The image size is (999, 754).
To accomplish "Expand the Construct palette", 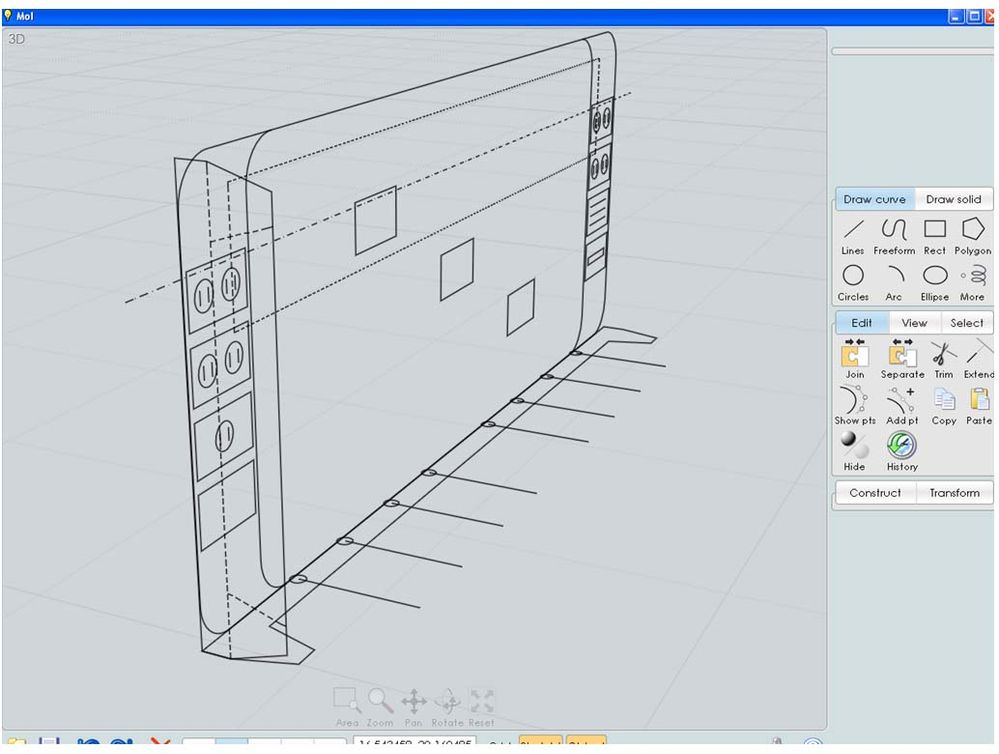I will coord(875,493).
